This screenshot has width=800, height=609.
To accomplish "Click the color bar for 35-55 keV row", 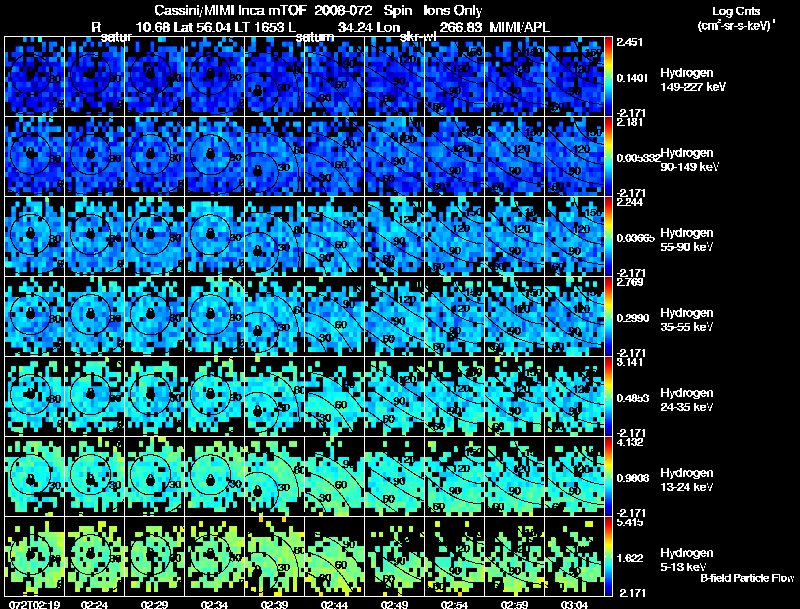I will (608, 317).
